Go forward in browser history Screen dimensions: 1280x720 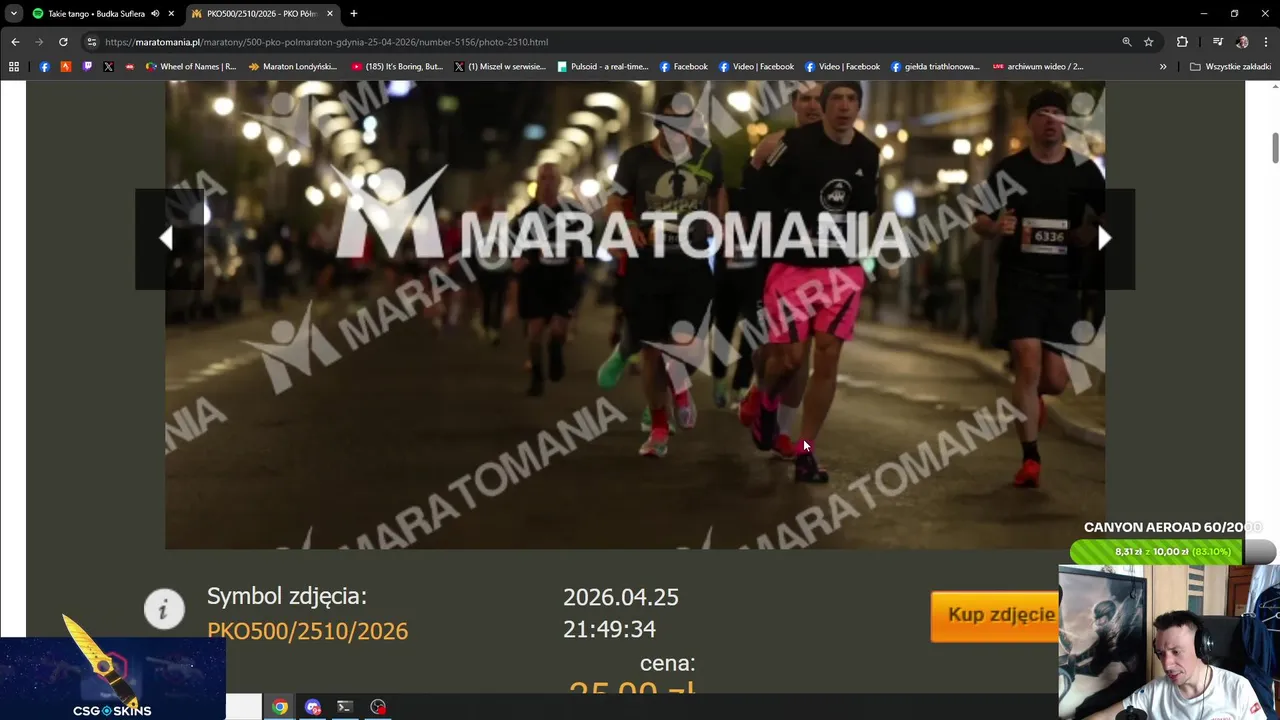coord(39,42)
